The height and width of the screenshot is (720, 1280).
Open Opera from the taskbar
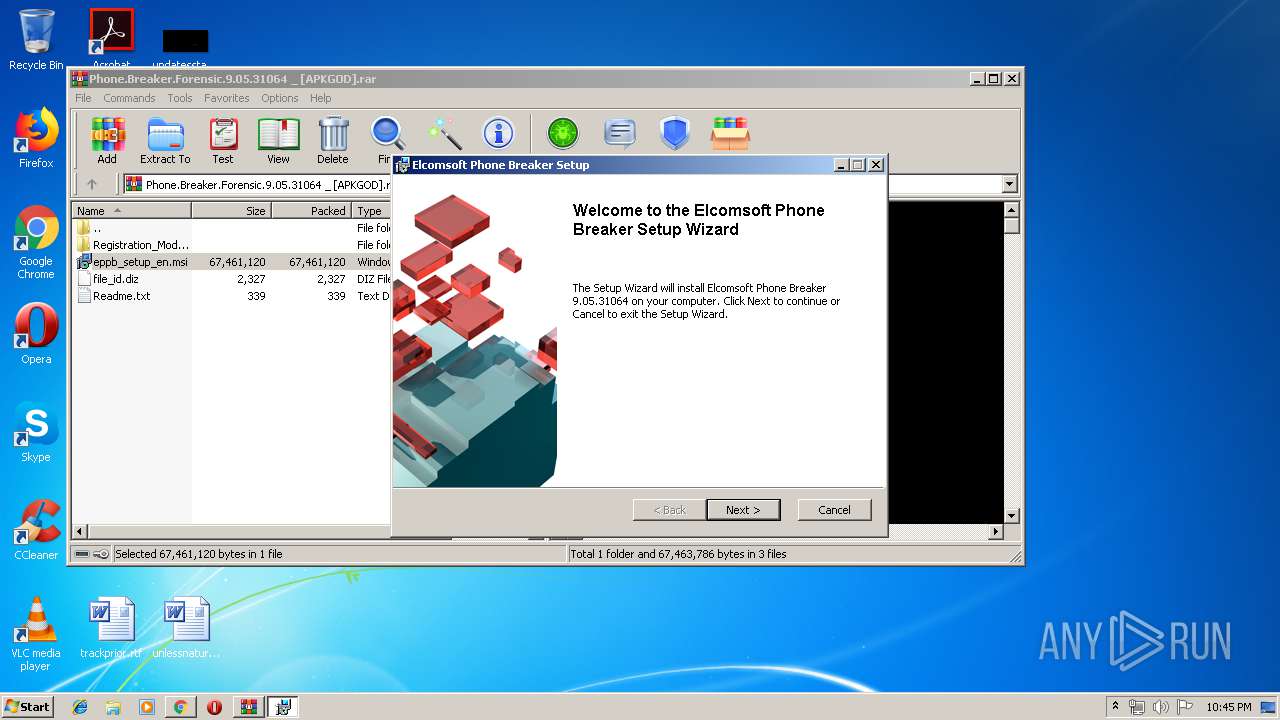pos(214,707)
